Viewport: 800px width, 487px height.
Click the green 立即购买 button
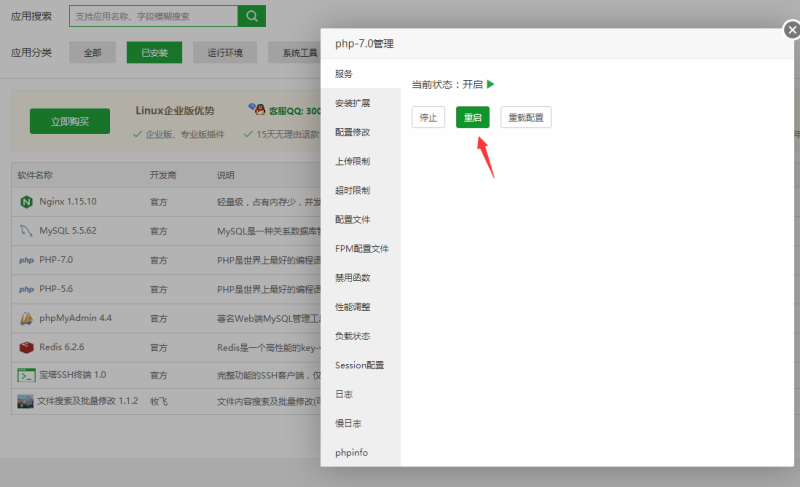69,121
